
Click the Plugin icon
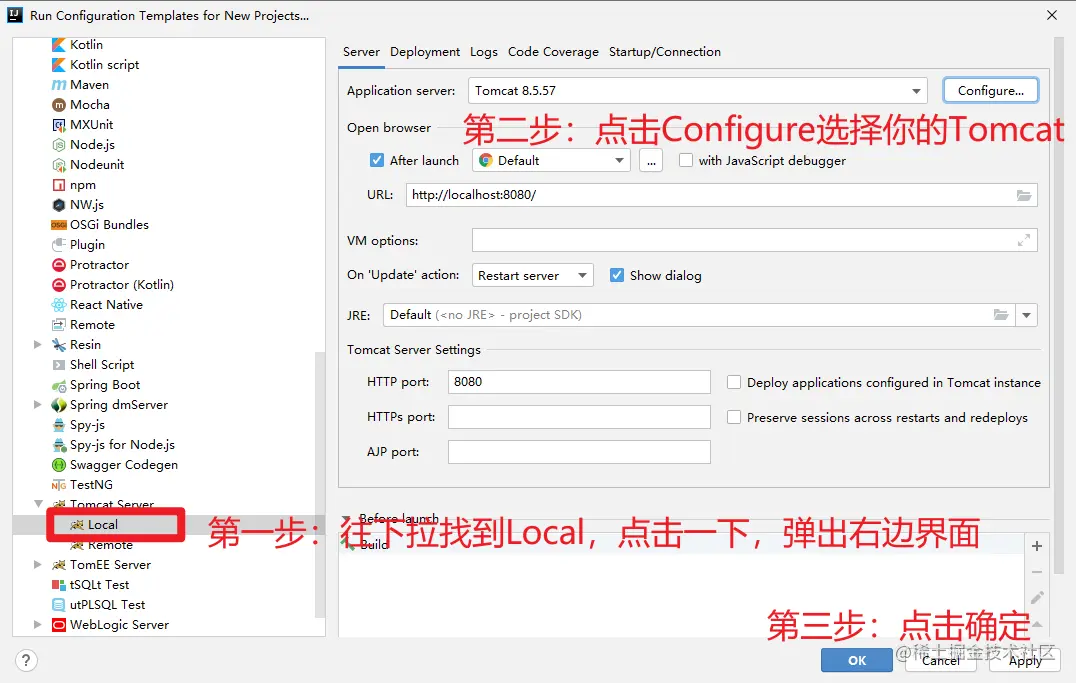pos(59,244)
